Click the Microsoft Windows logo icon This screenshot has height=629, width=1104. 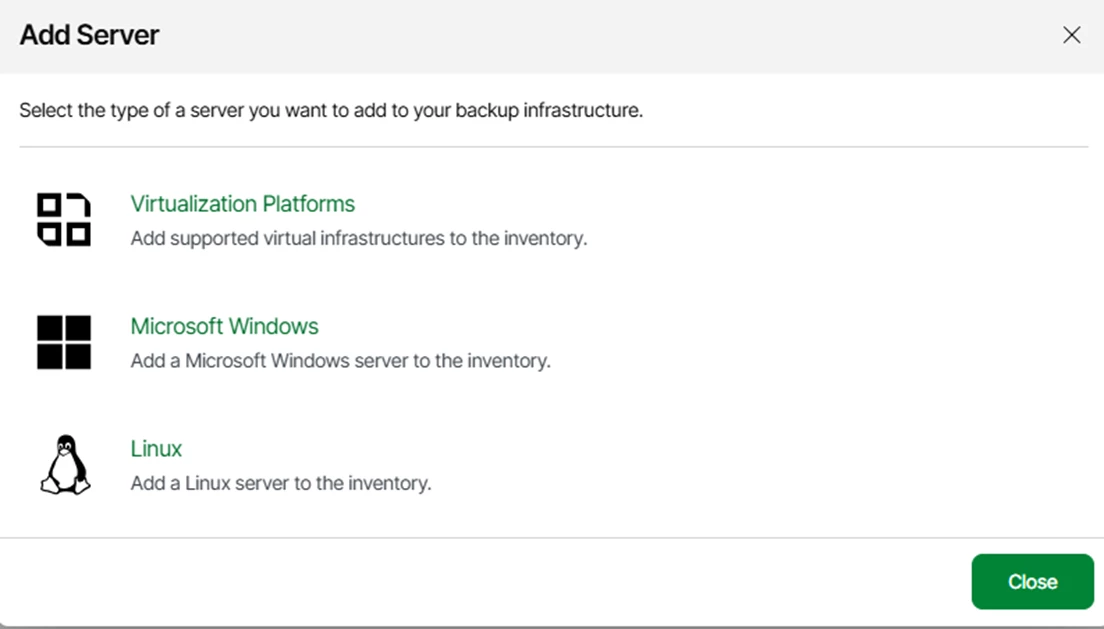pyautogui.click(x=64, y=342)
